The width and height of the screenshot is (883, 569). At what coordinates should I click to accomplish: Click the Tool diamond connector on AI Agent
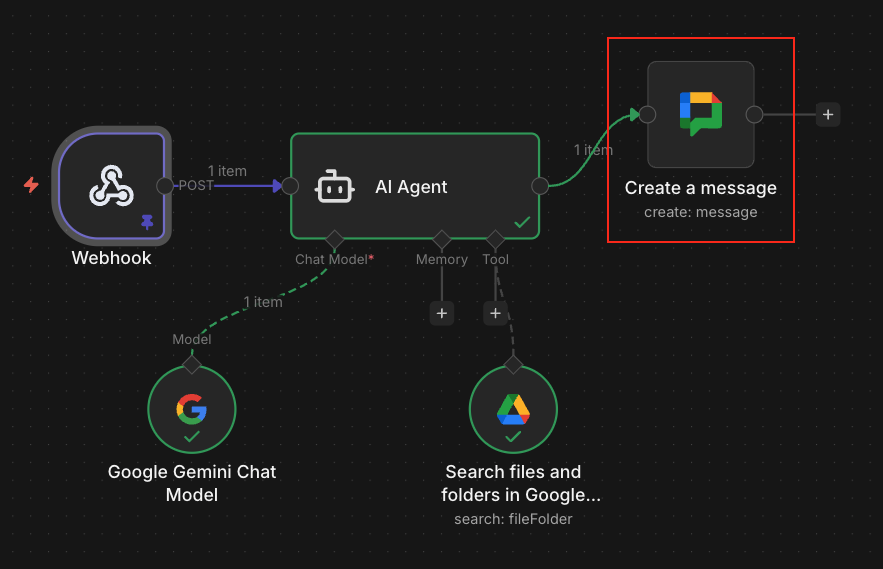(495, 239)
